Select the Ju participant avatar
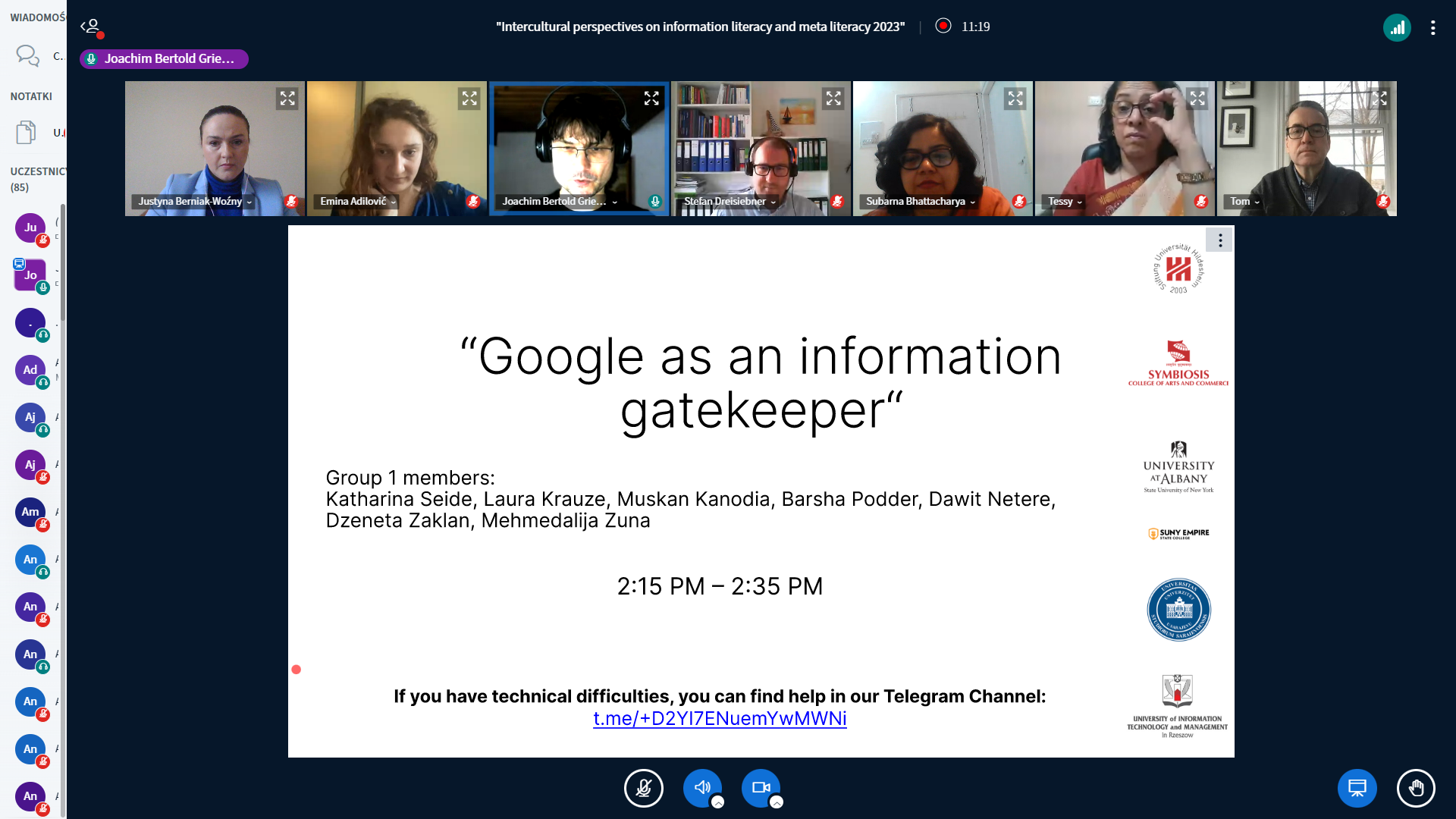This screenshot has width=1456, height=819. point(30,227)
